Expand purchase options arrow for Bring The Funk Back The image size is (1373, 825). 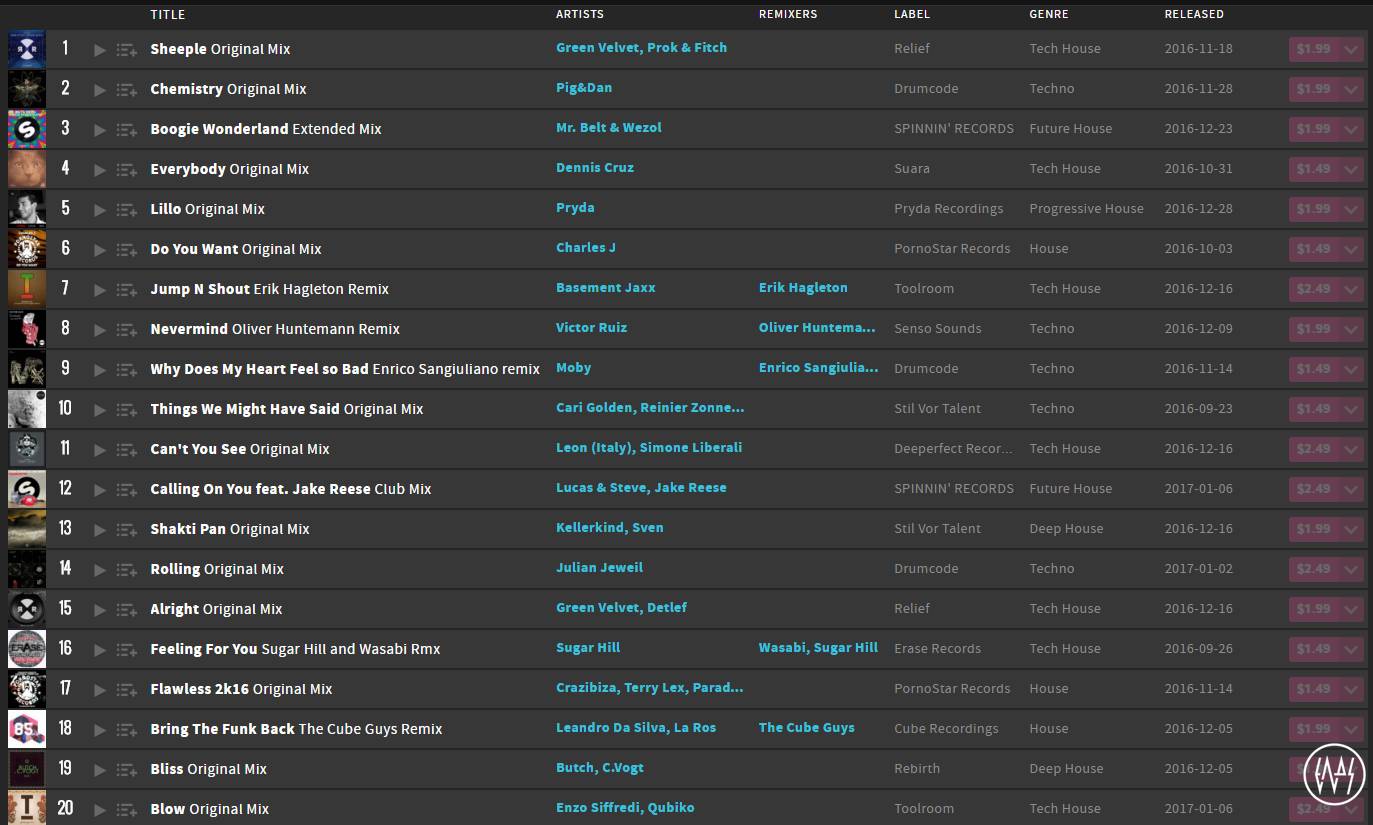point(1352,729)
